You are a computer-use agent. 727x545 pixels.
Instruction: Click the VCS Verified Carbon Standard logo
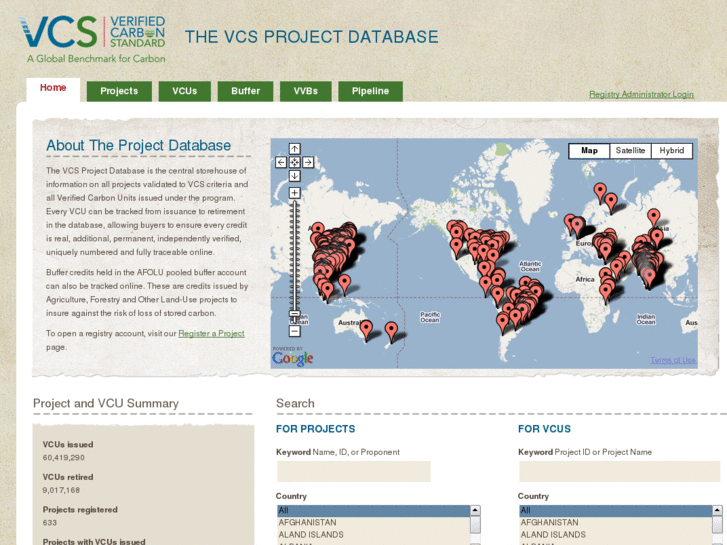point(93,39)
